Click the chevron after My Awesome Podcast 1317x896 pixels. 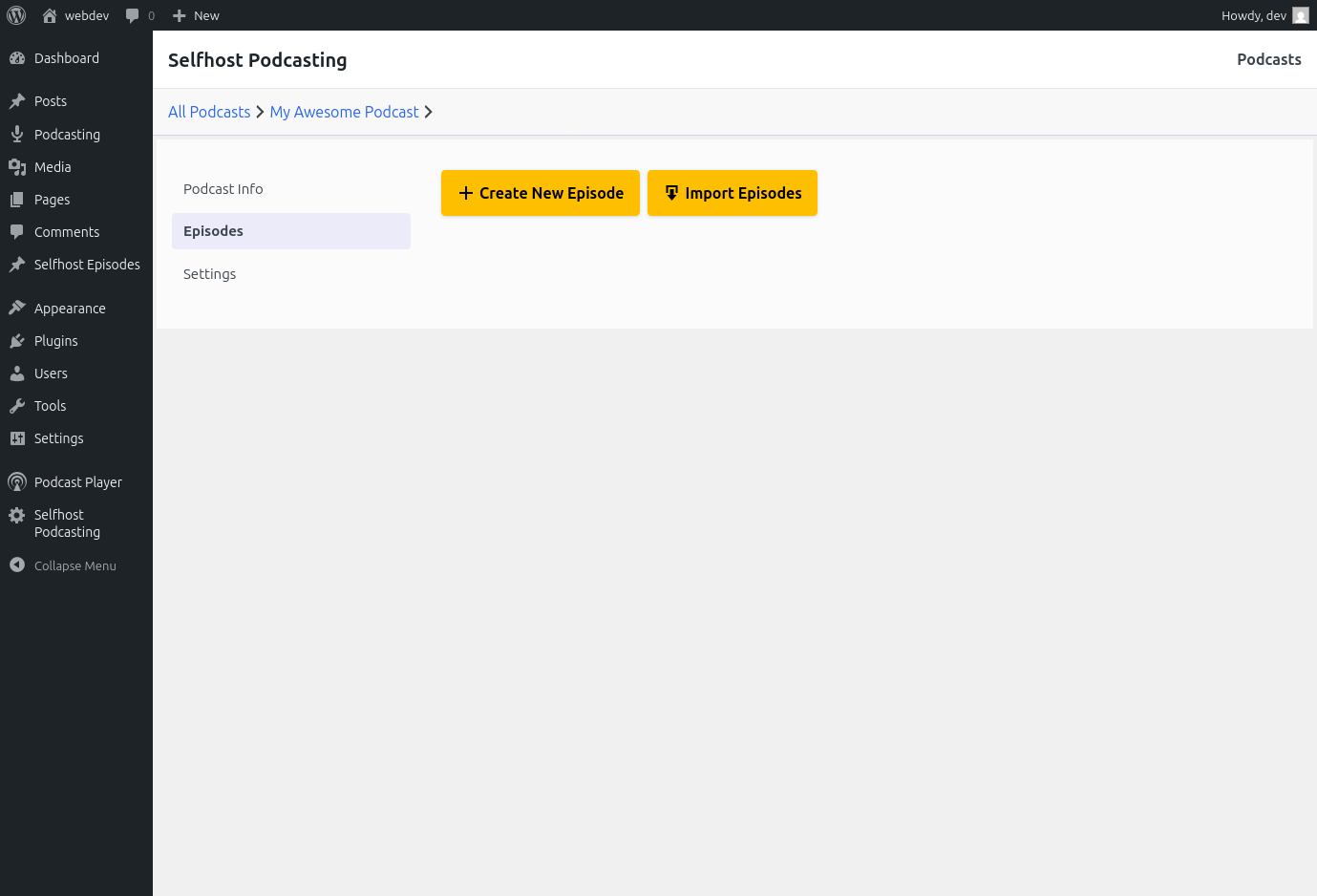coord(428,112)
